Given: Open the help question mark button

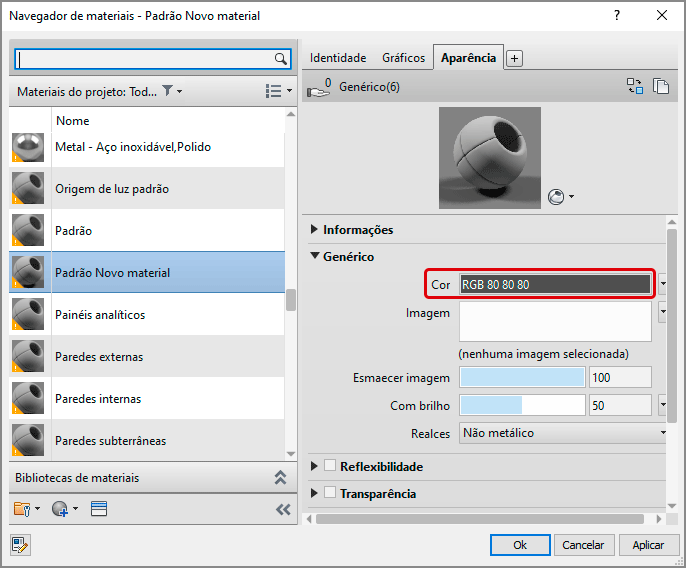Looking at the screenshot, I should pos(617,15).
